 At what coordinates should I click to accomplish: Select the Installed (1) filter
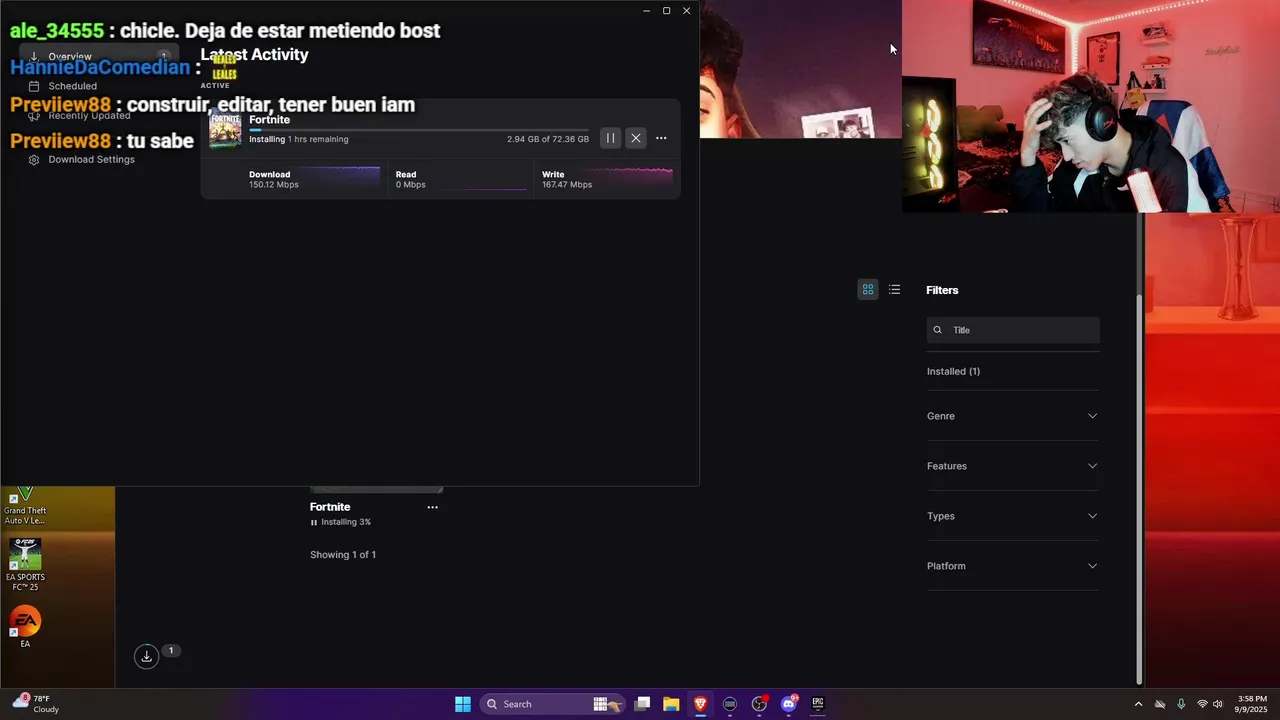953,371
